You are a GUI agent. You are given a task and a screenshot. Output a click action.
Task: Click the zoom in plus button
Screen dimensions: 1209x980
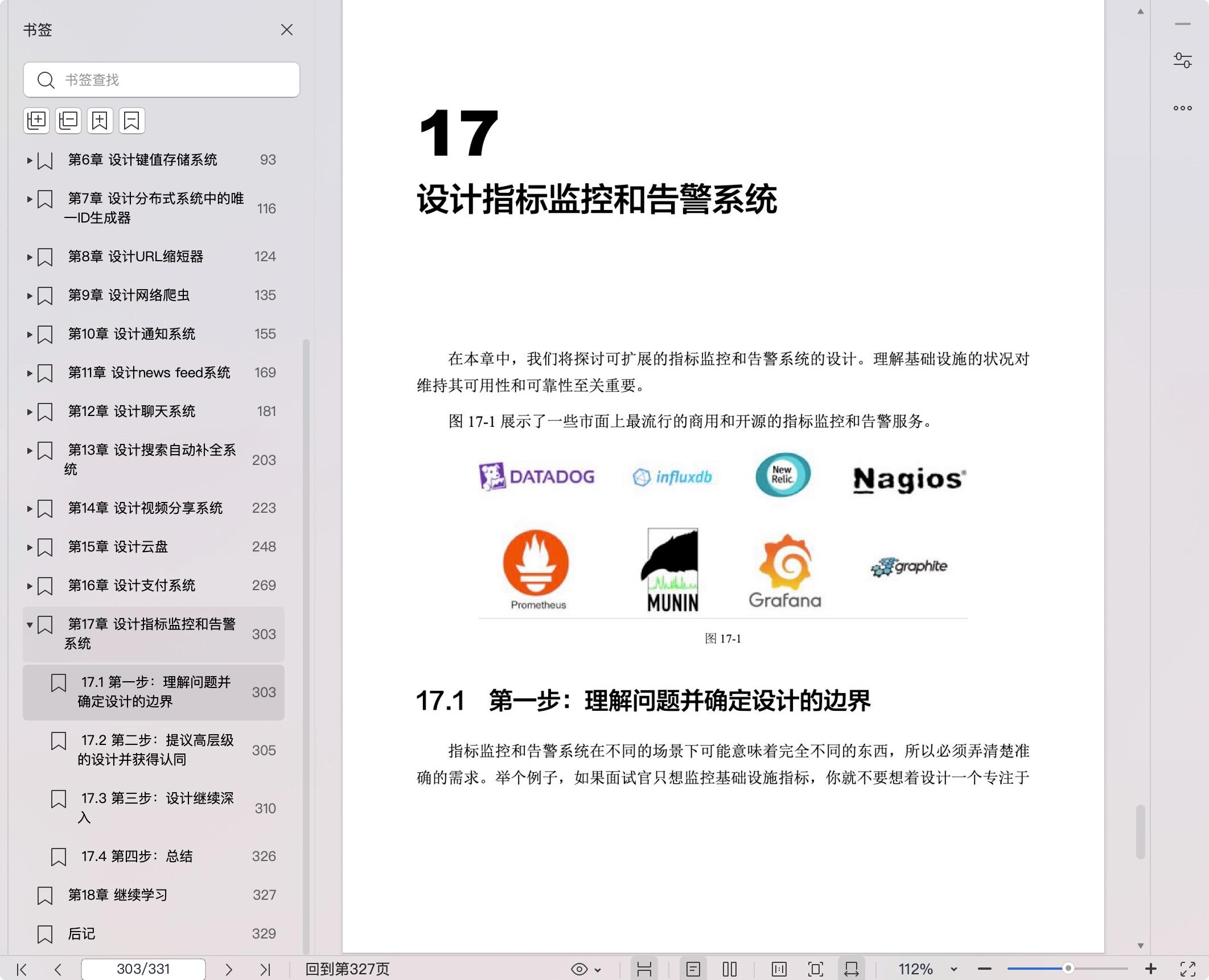[x=1151, y=969]
